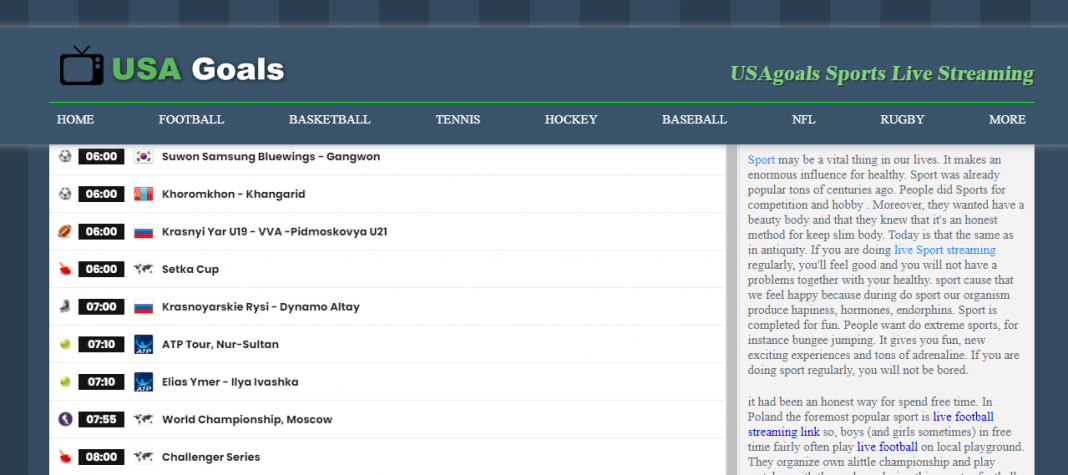Click the 08:00 time badge for Challenger Series
1068x475 pixels.
click(101, 457)
